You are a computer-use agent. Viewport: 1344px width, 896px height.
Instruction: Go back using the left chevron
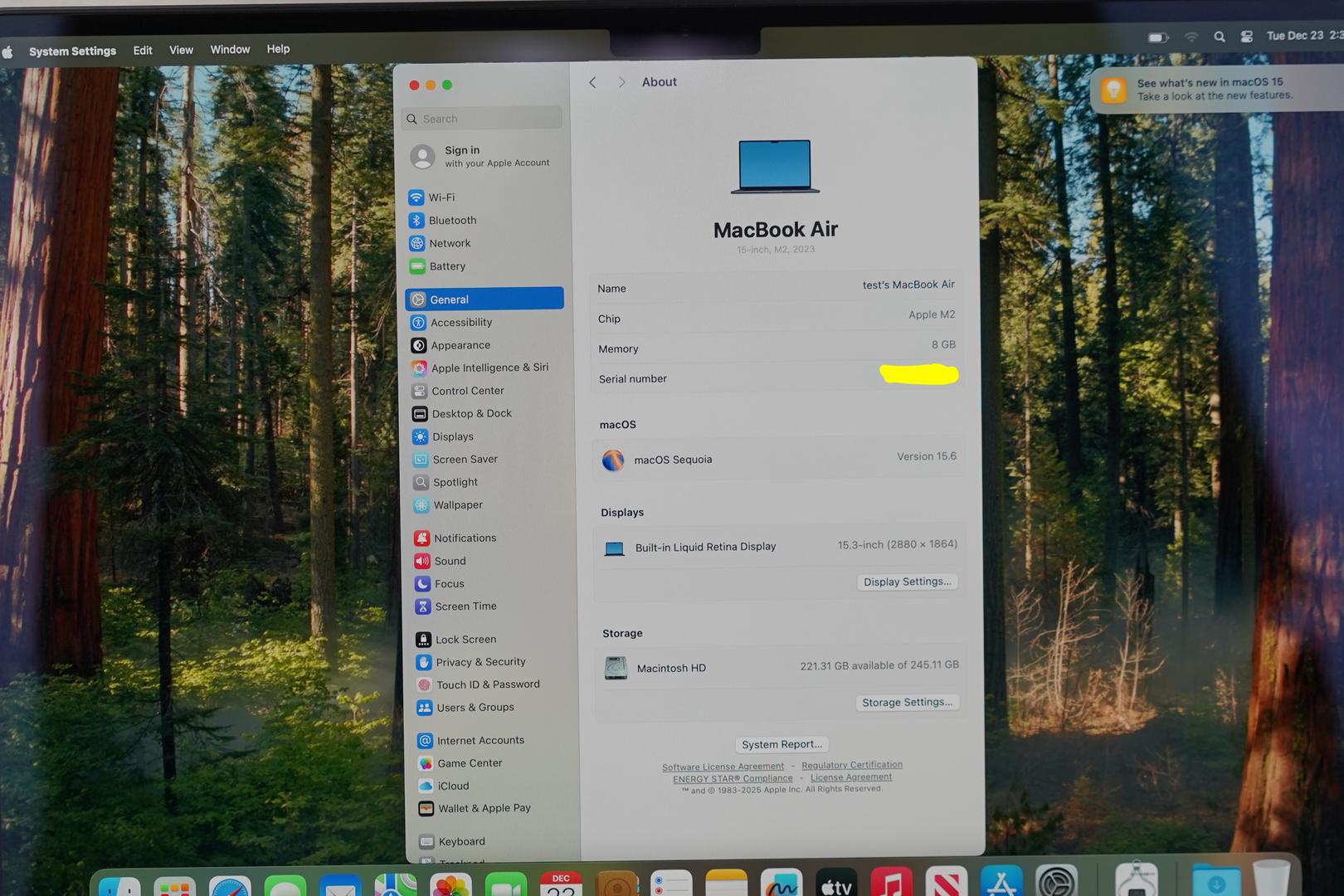[x=592, y=82]
